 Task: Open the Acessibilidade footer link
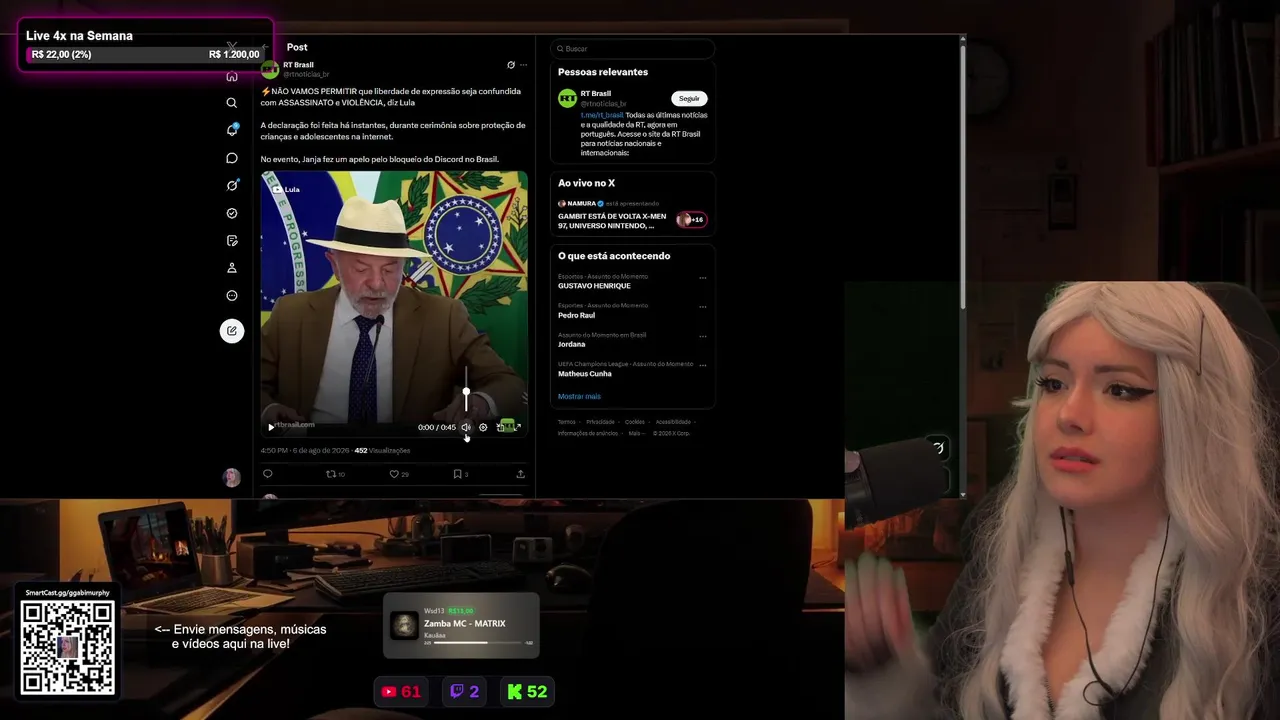coord(673,422)
